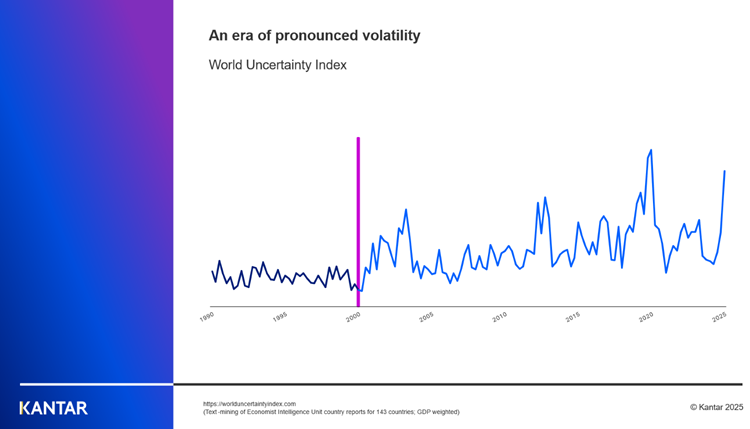Screen dimensions: 750x429
Task: Click the purple vertical marker line
Action: [358, 200]
